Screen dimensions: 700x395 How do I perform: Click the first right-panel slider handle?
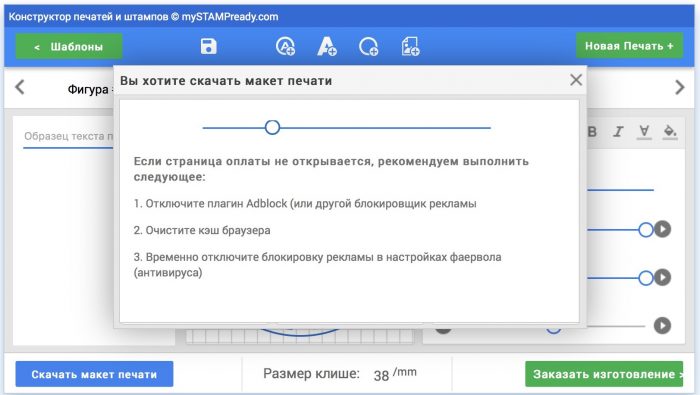(x=646, y=229)
